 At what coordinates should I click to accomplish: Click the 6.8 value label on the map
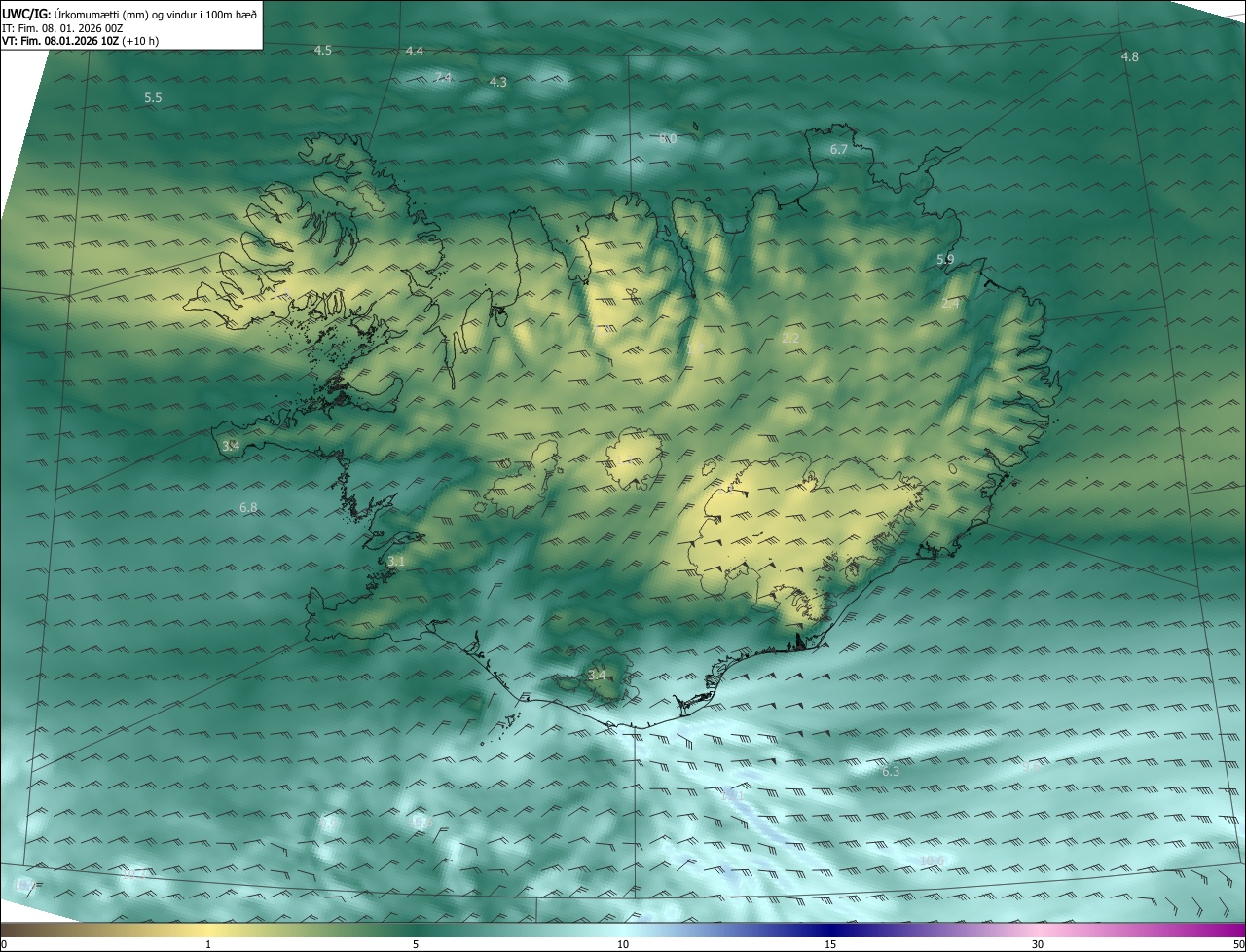pyautogui.click(x=248, y=508)
